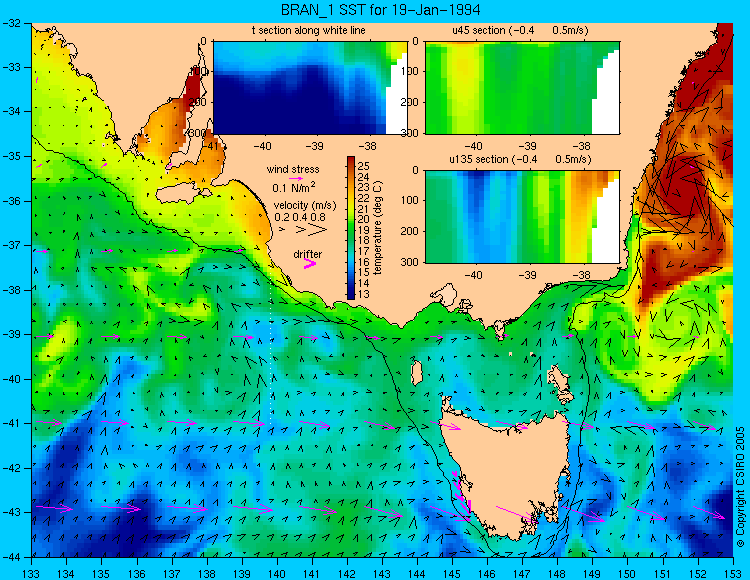Click the magenta wind stress legend arrow
The height and width of the screenshot is (580, 750).
pos(296,178)
